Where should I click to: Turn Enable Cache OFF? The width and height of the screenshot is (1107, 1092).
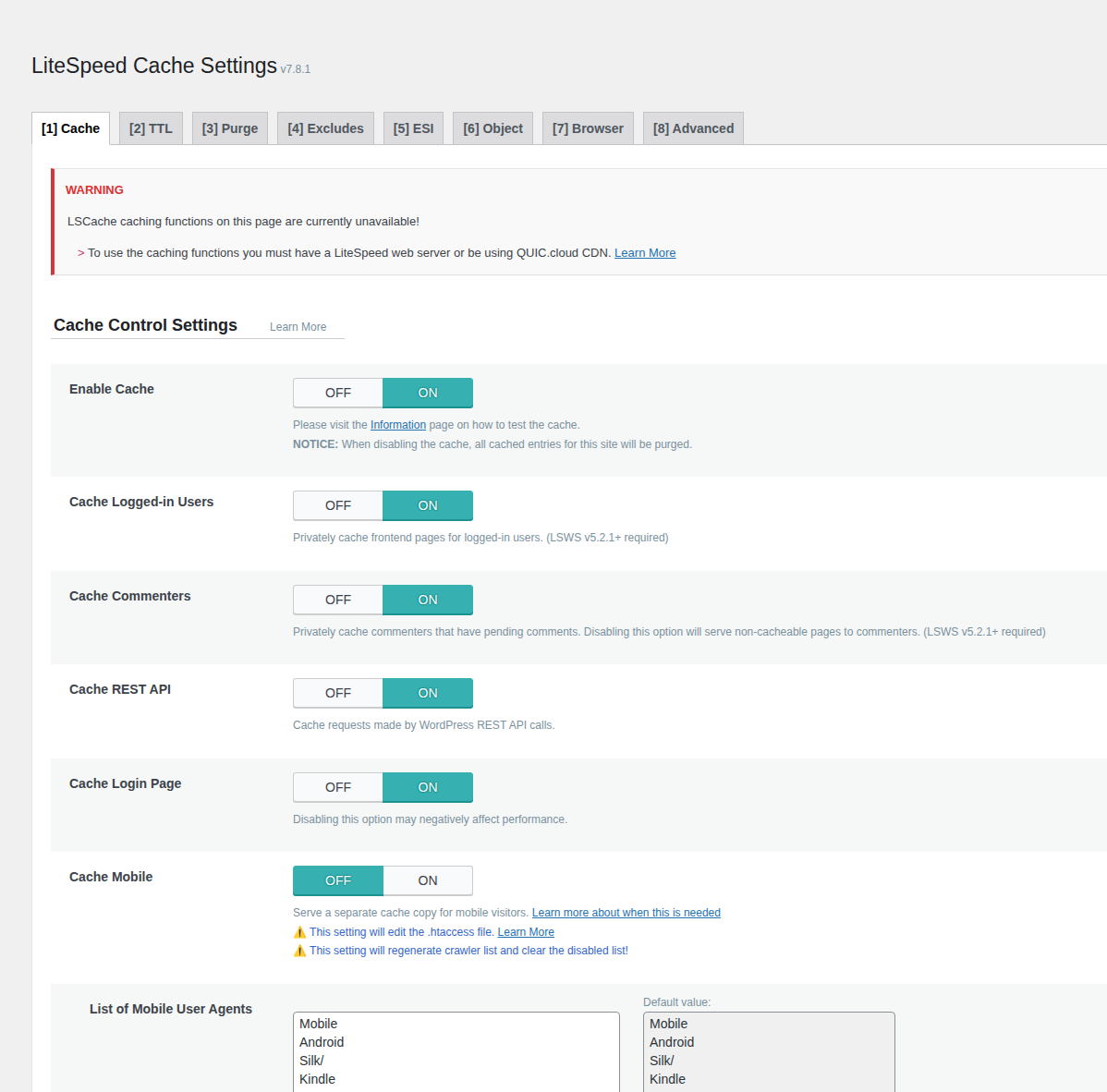pos(338,393)
